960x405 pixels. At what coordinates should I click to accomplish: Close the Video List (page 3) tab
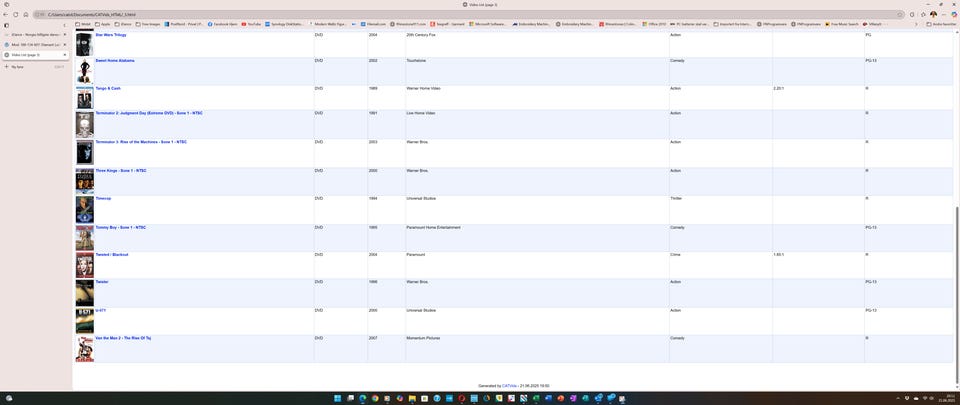[64, 54]
